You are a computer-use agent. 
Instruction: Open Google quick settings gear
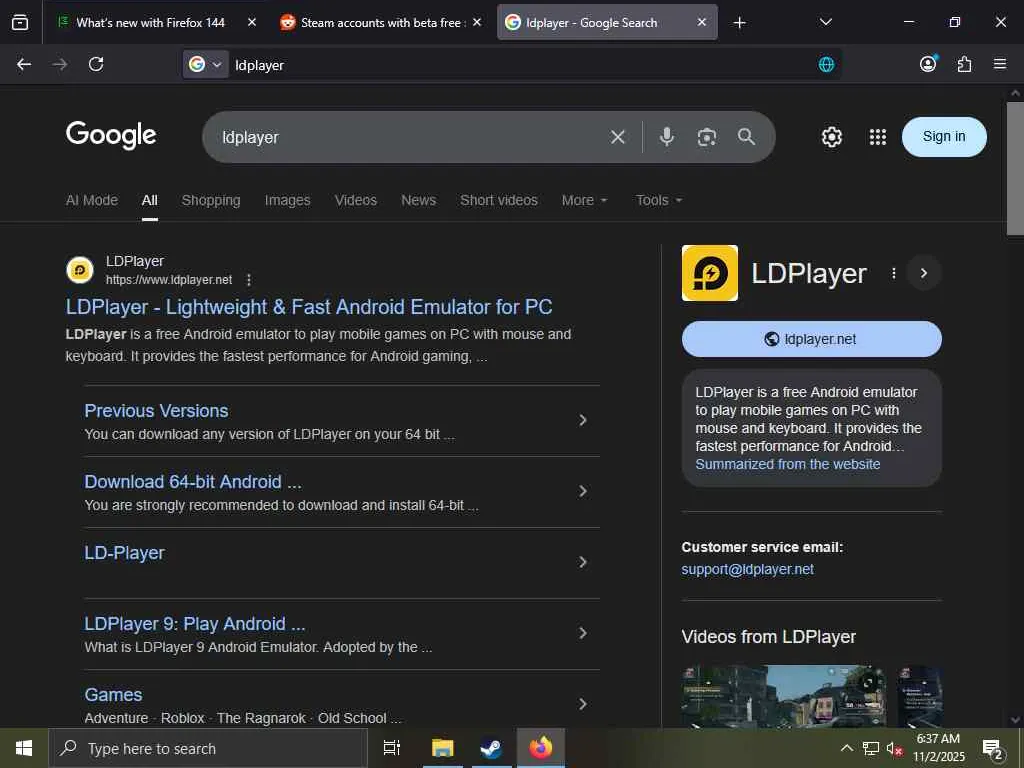coord(831,136)
